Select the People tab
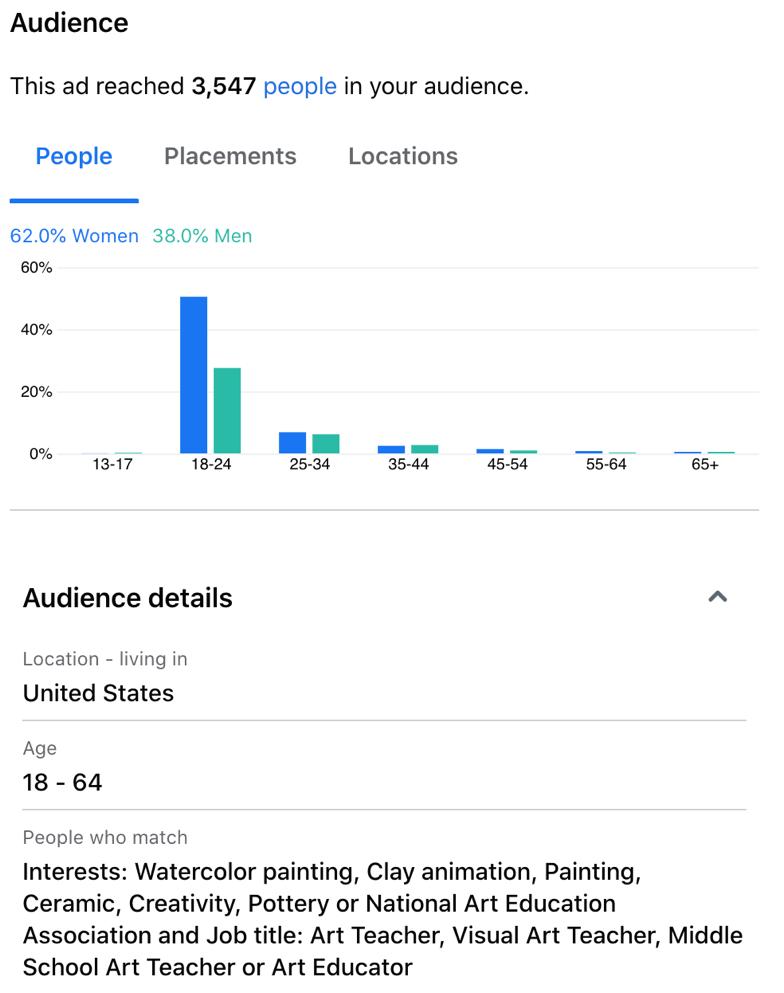 click(x=74, y=156)
